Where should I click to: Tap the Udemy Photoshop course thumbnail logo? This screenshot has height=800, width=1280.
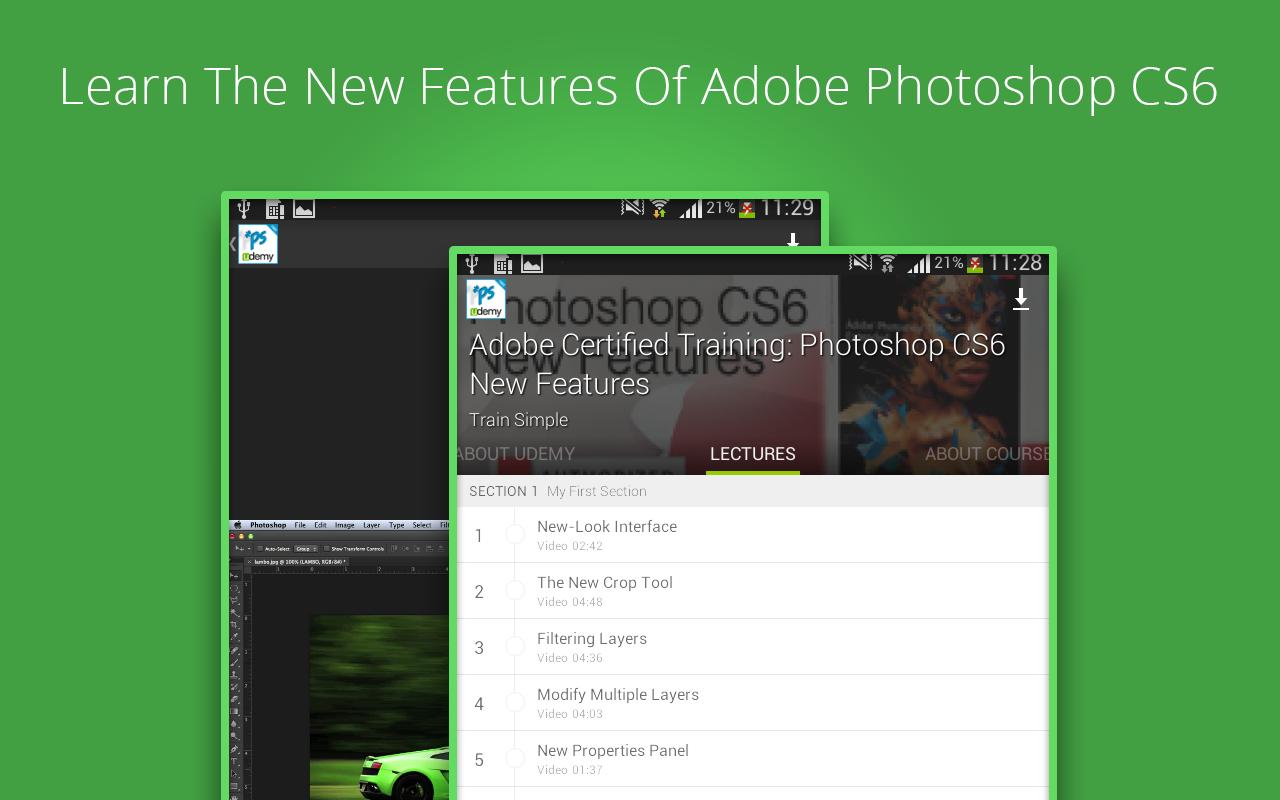click(x=486, y=298)
